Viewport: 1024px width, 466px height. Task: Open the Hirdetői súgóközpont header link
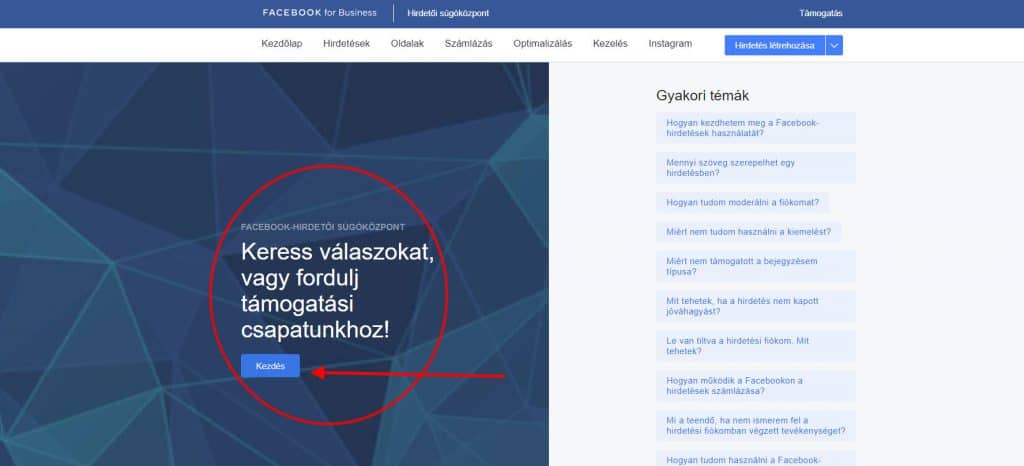click(x=448, y=14)
